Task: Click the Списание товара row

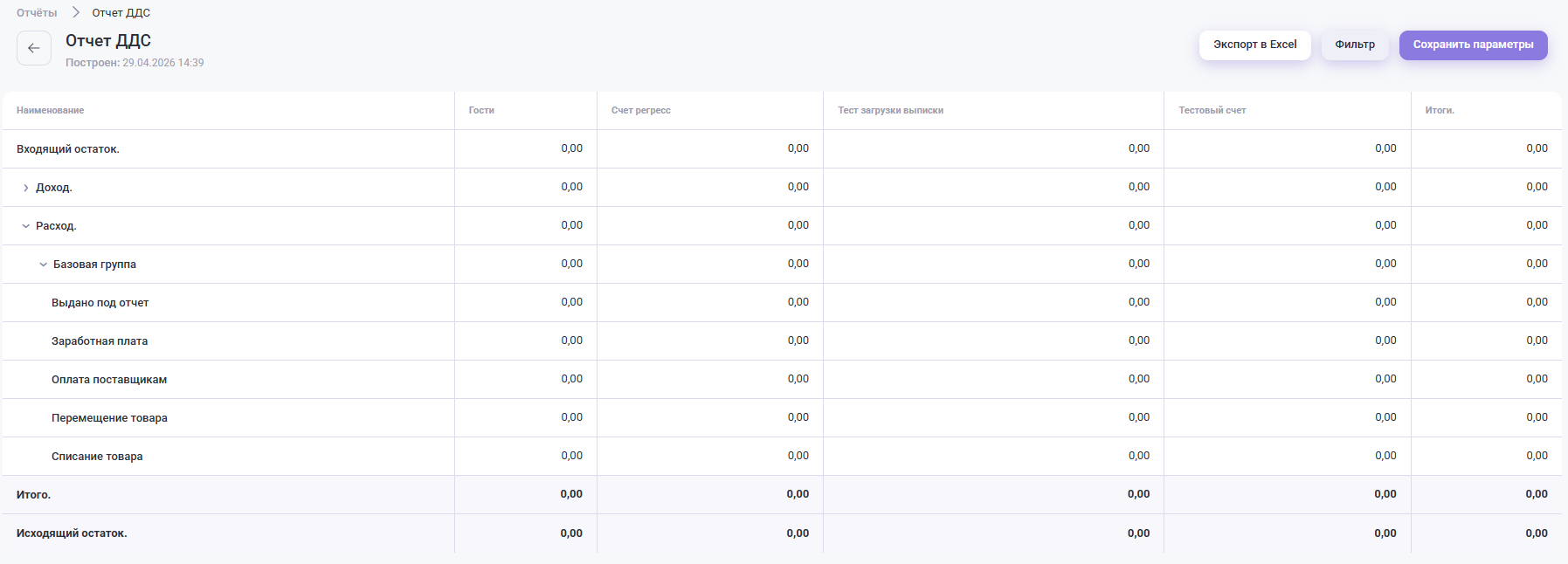Action: (x=97, y=457)
